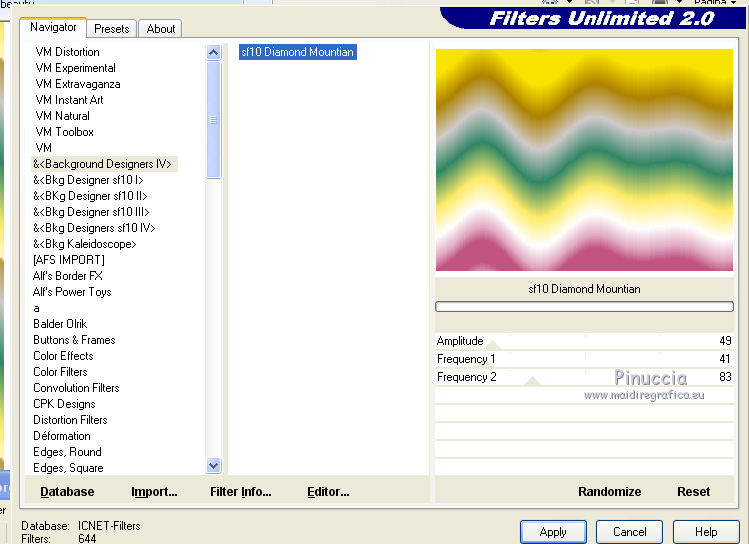Reset filter parameters
The height and width of the screenshot is (544, 749).
pos(693,491)
